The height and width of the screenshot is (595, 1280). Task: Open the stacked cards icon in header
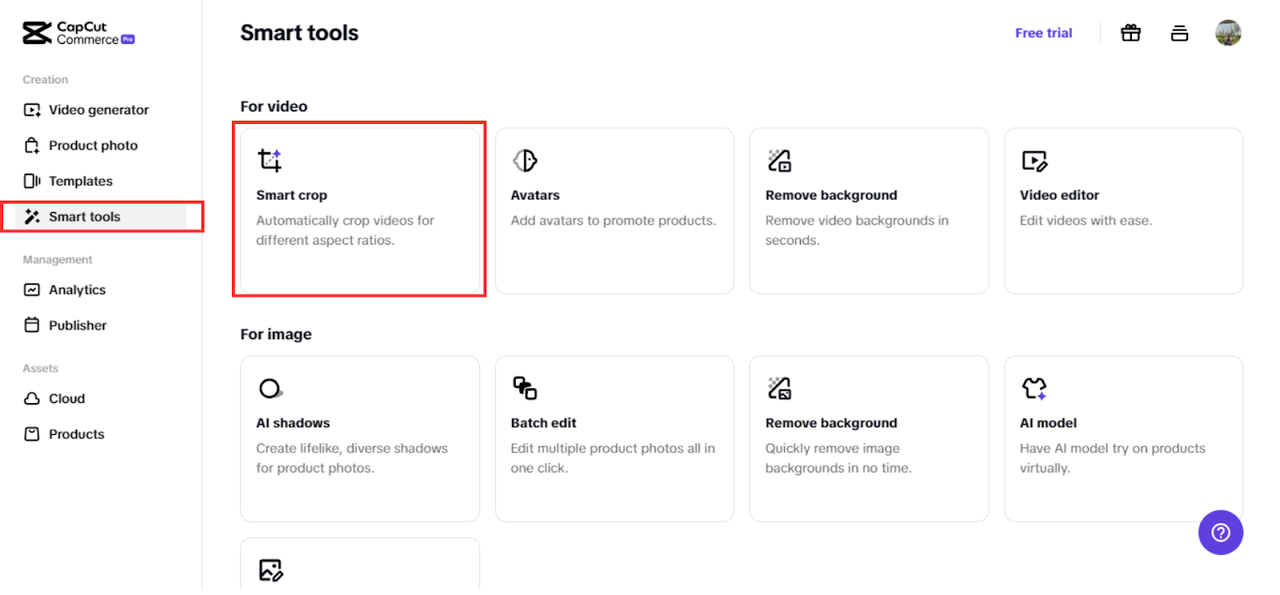1179,33
